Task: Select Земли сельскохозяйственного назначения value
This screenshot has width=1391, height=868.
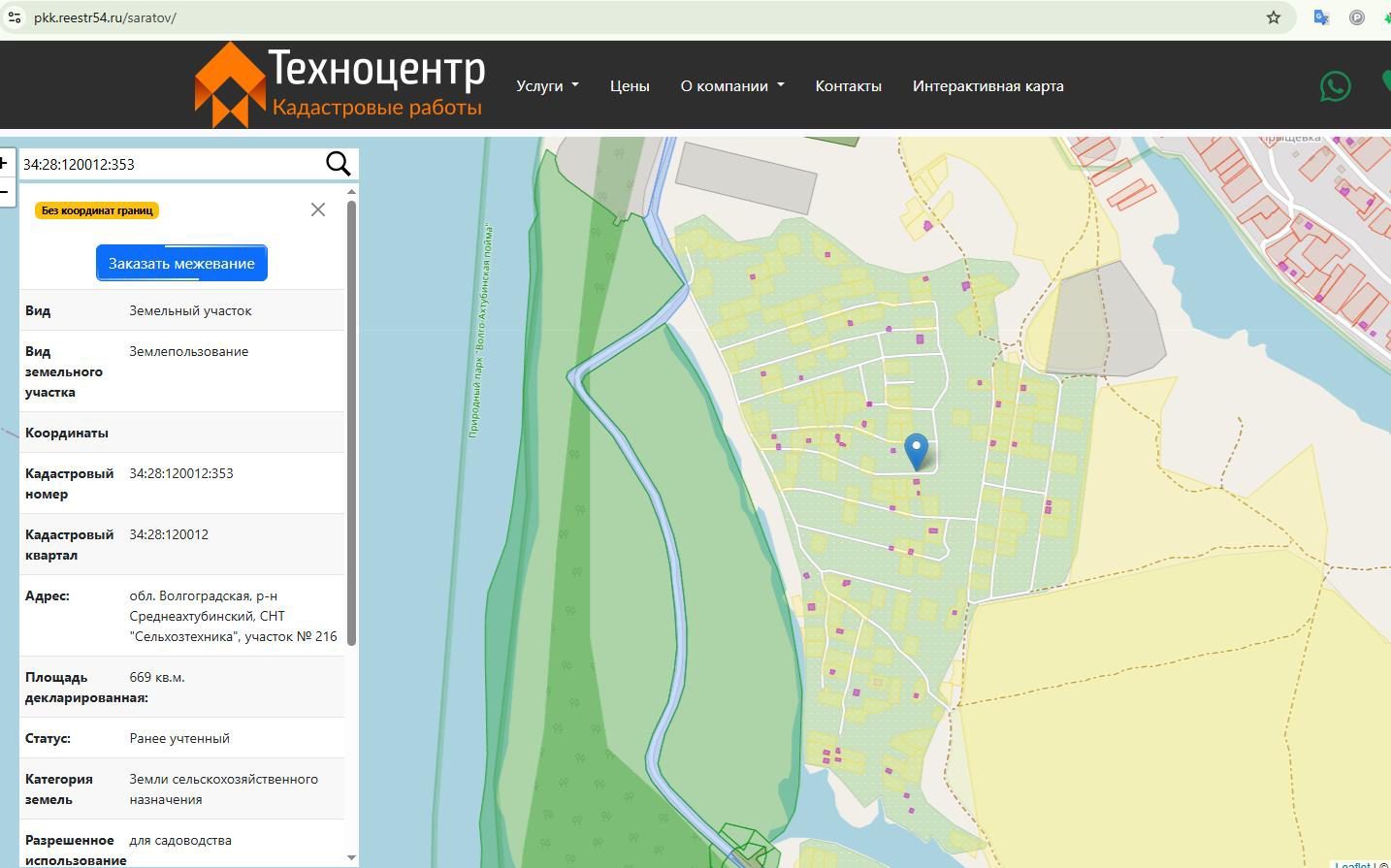Action: 224,789
